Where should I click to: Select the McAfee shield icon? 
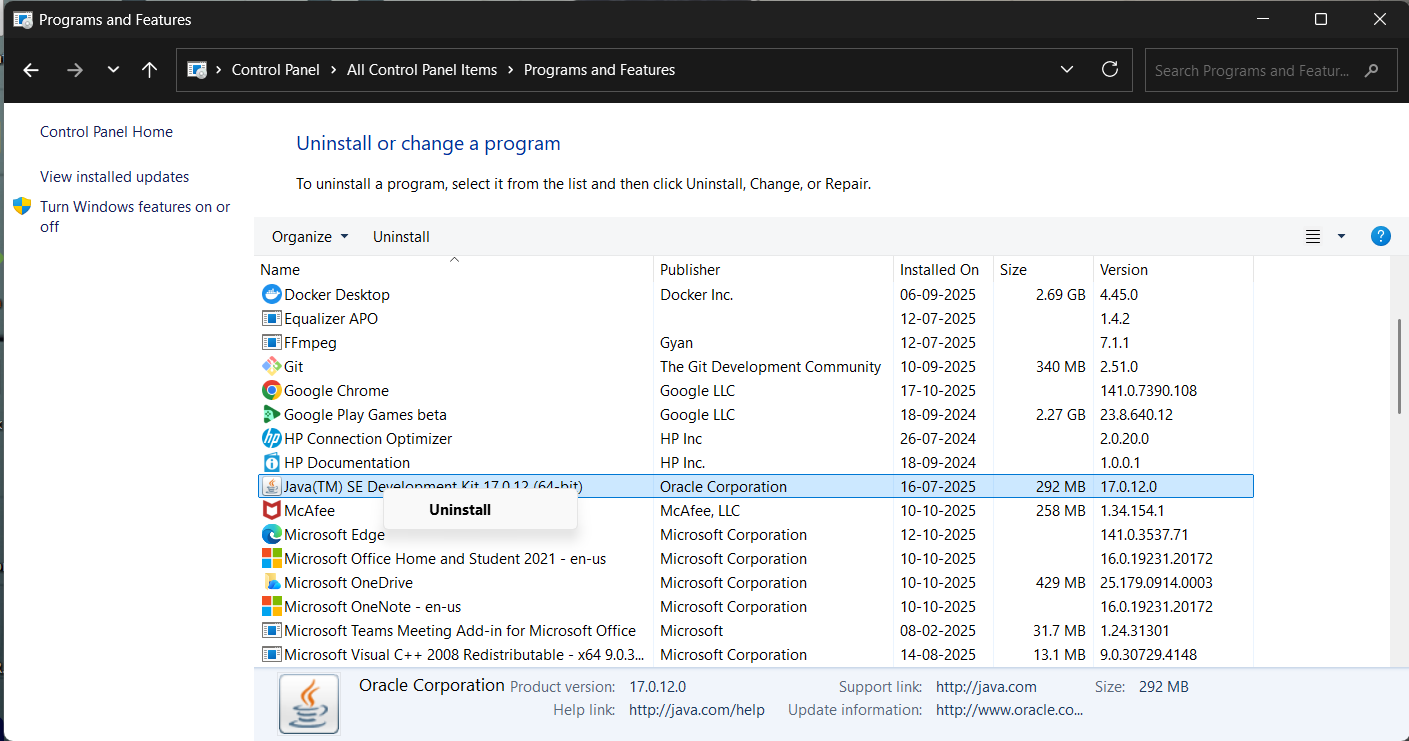pos(270,510)
